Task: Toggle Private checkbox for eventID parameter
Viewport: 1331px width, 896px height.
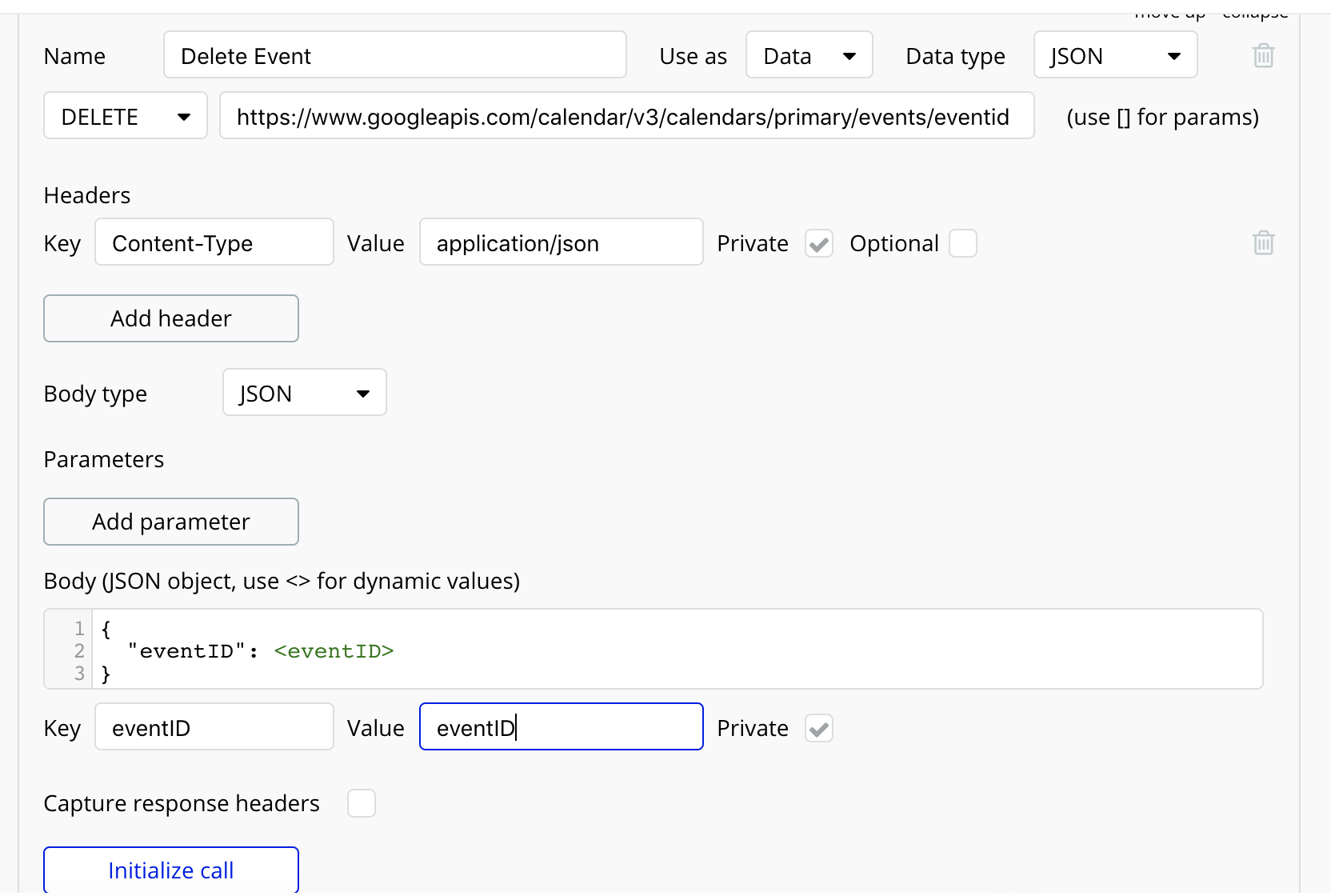Action: click(818, 728)
